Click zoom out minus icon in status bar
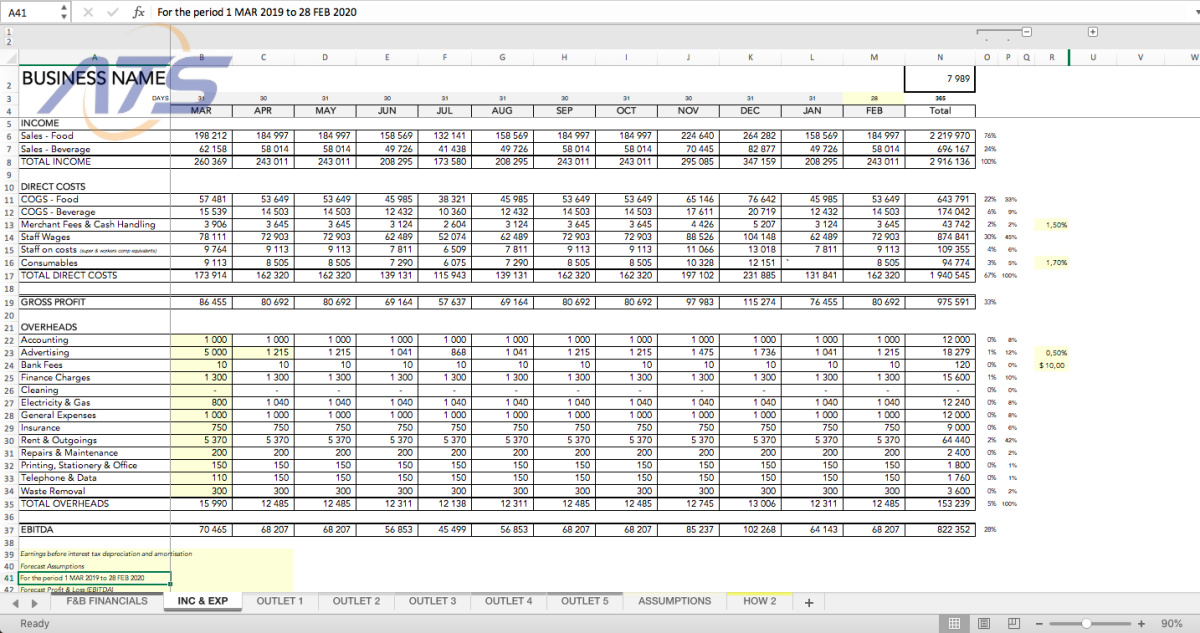 pyautogui.click(x=1041, y=623)
